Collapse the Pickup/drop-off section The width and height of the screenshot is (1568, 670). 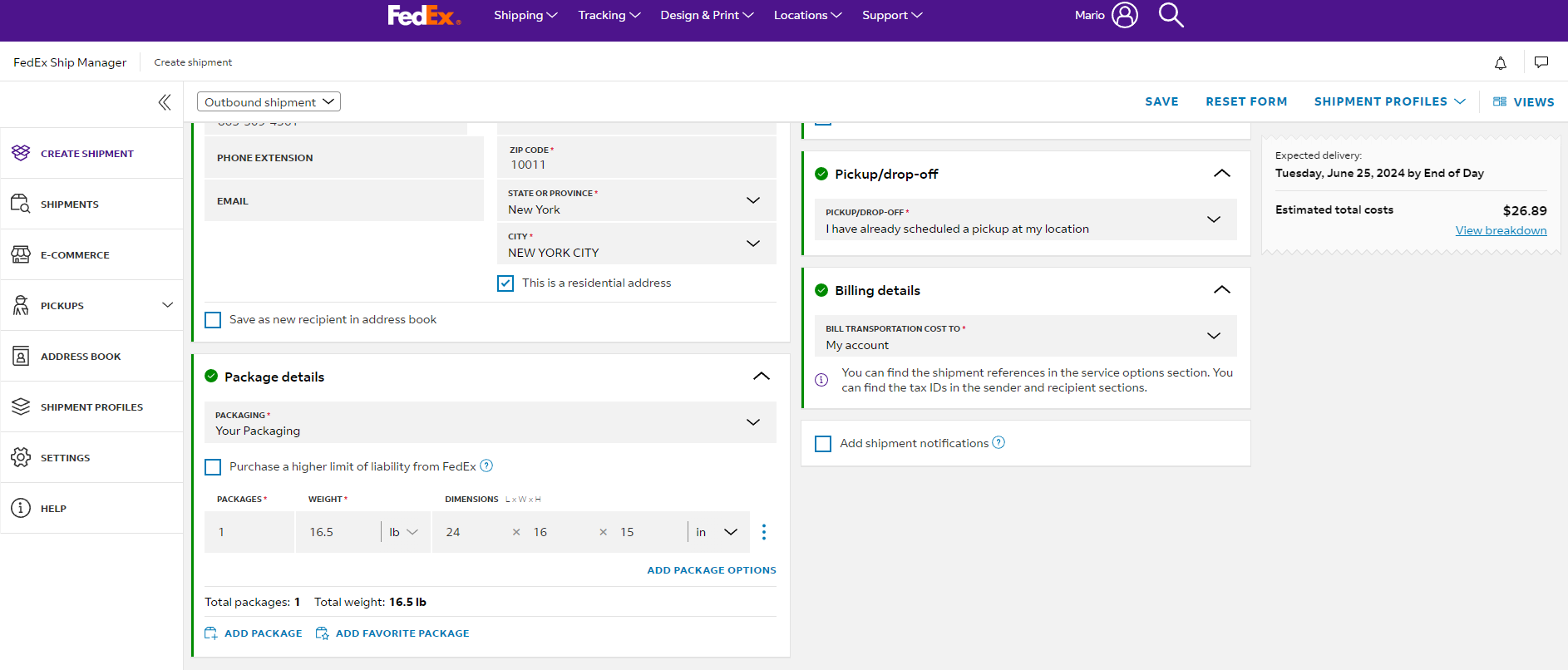[1222, 174]
